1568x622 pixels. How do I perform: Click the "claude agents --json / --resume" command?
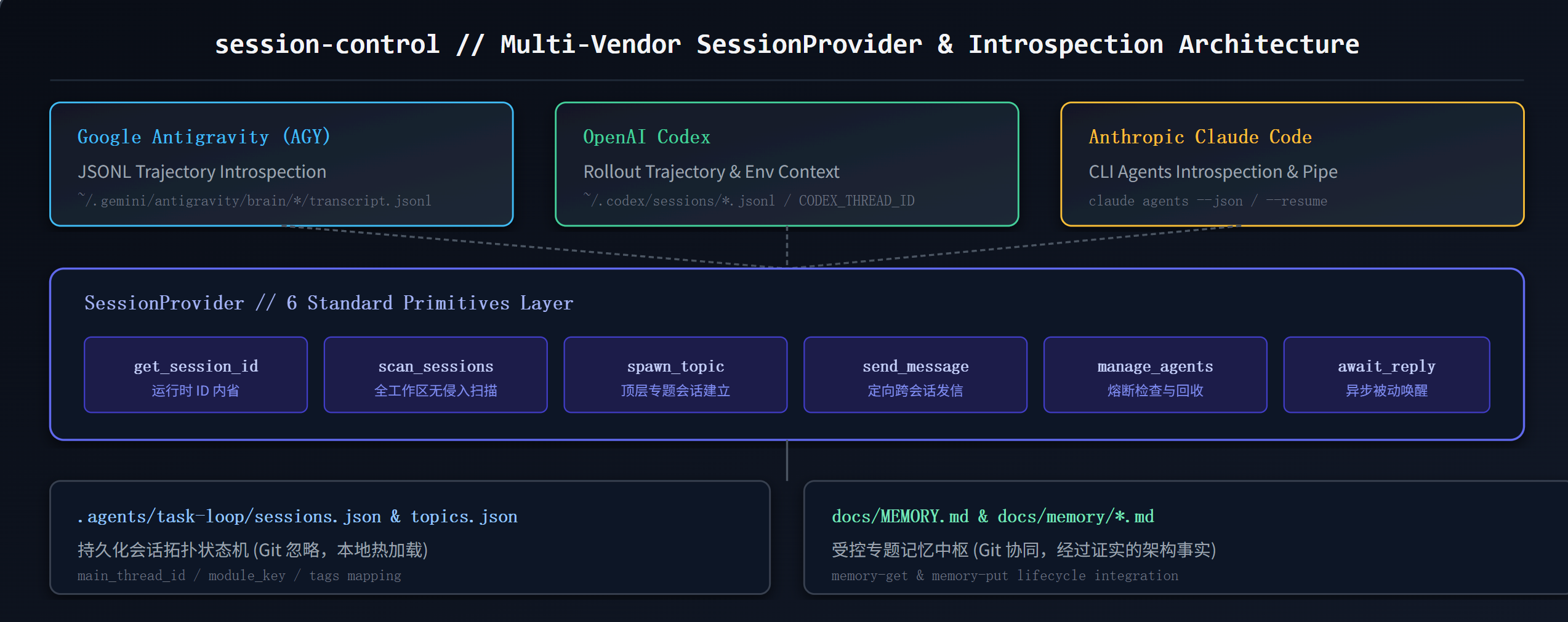(1208, 201)
